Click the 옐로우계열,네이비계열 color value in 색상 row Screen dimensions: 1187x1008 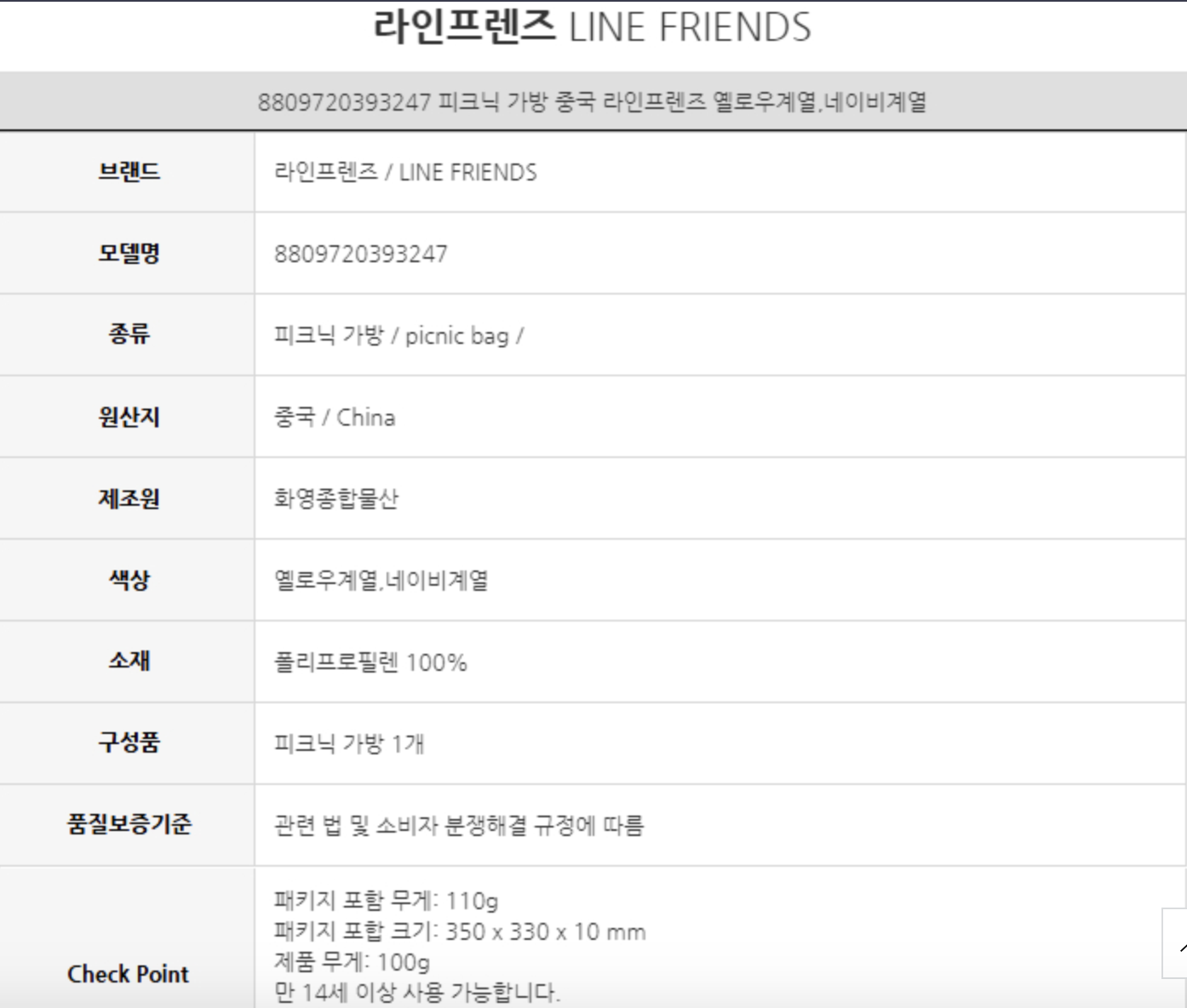coord(381,581)
